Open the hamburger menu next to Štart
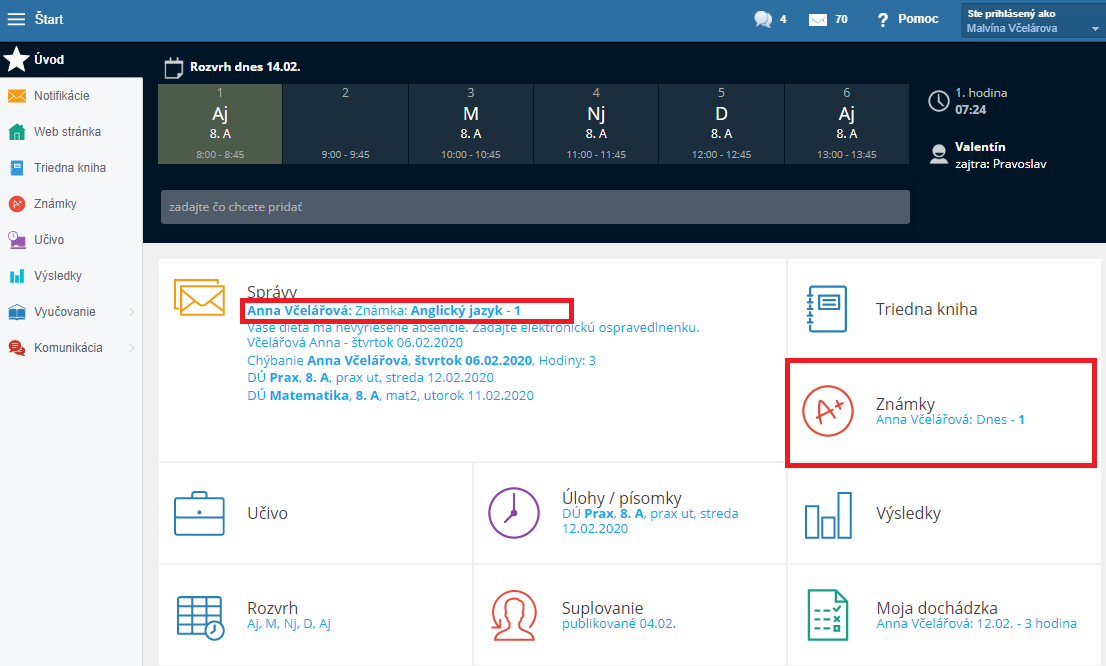1106x666 pixels. point(16,19)
